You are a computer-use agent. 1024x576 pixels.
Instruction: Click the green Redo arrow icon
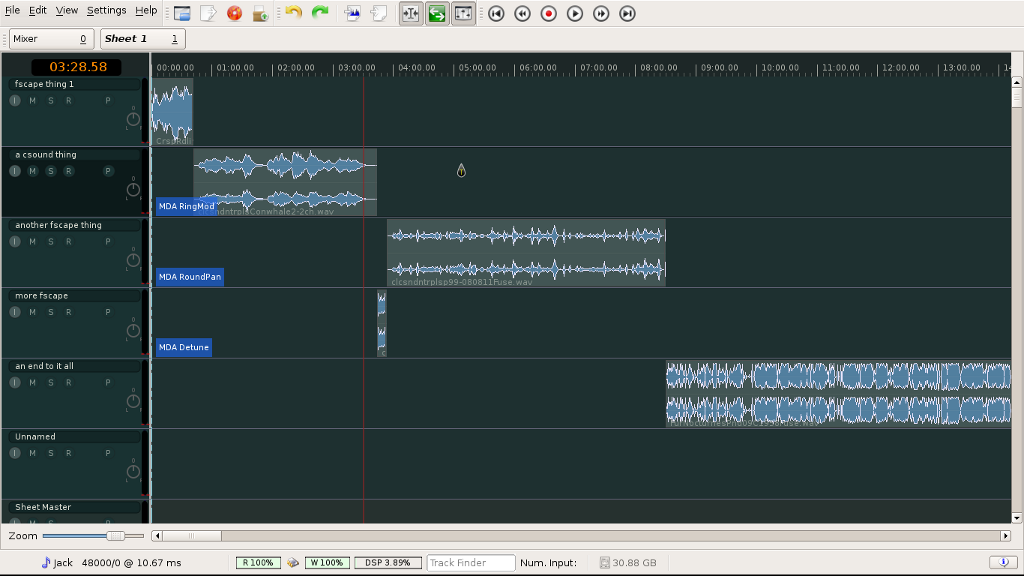click(320, 13)
